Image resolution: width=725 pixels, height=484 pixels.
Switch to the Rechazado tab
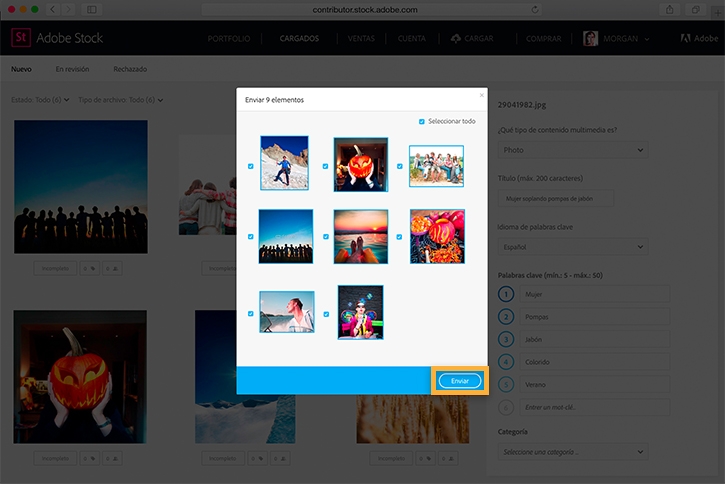coord(130,69)
